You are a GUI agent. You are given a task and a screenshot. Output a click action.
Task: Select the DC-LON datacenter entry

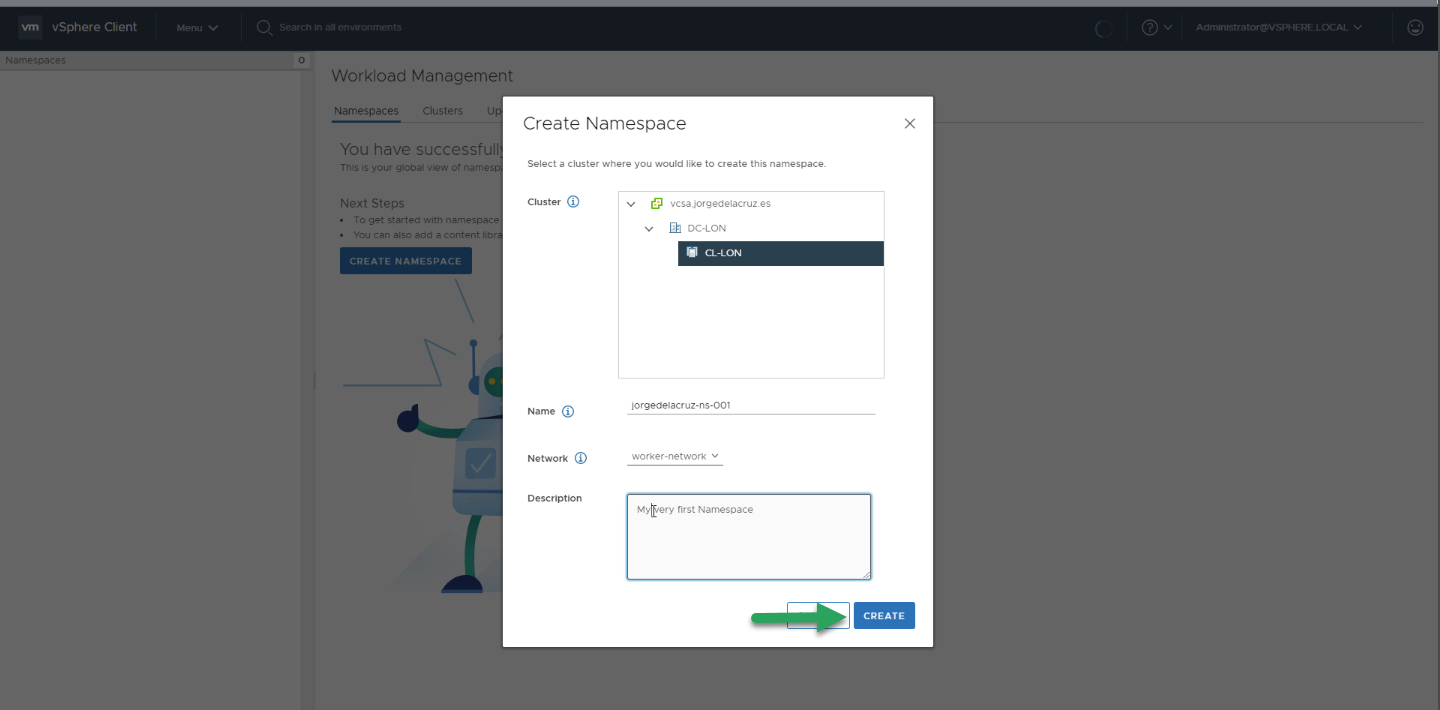click(x=707, y=229)
